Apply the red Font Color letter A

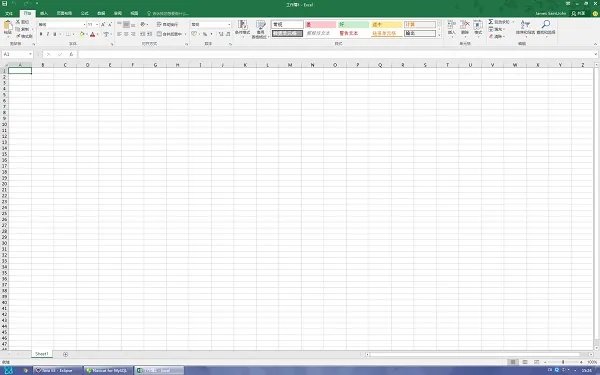92,34
